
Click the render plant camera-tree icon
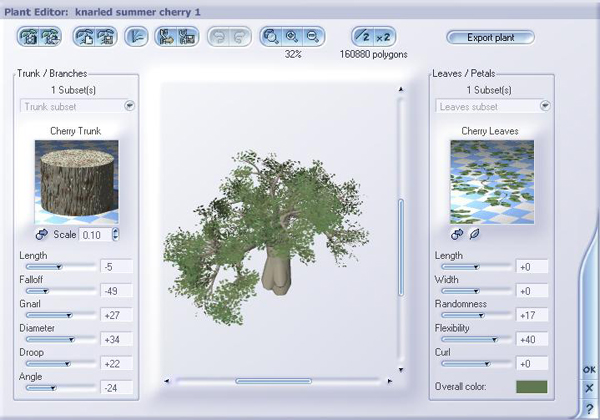[x=29, y=37]
